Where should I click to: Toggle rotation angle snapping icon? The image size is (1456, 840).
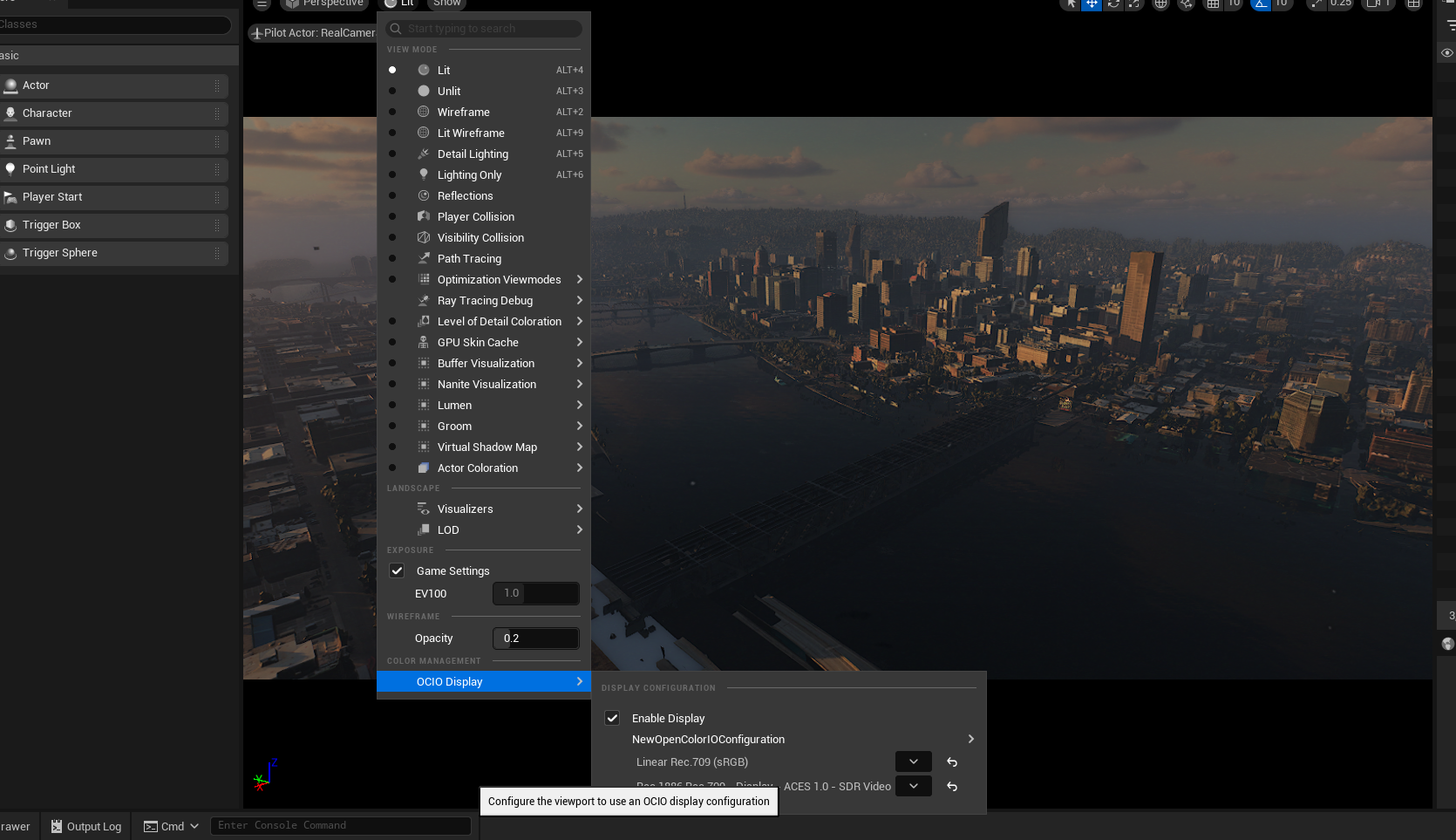(x=1261, y=3)
